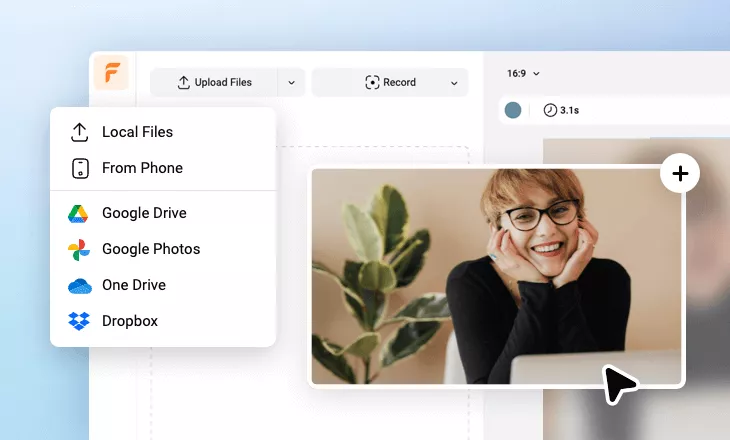This screenshot has width=730, height=440.
Task: Open the Record options chevron
Action: [x=454, y=83]
